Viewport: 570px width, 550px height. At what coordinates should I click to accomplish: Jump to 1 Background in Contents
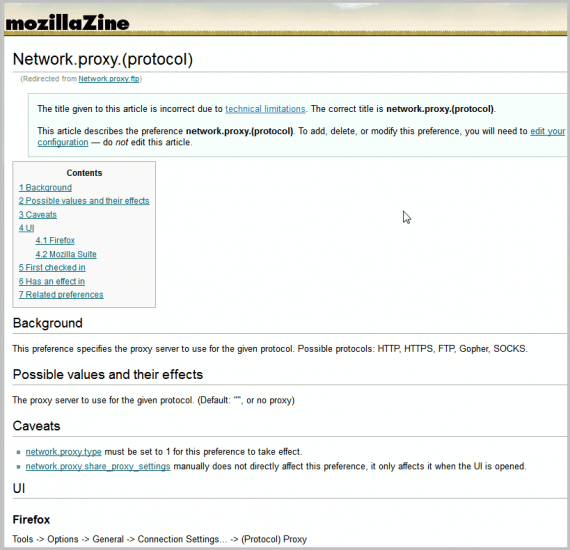[x=45, y=188]
